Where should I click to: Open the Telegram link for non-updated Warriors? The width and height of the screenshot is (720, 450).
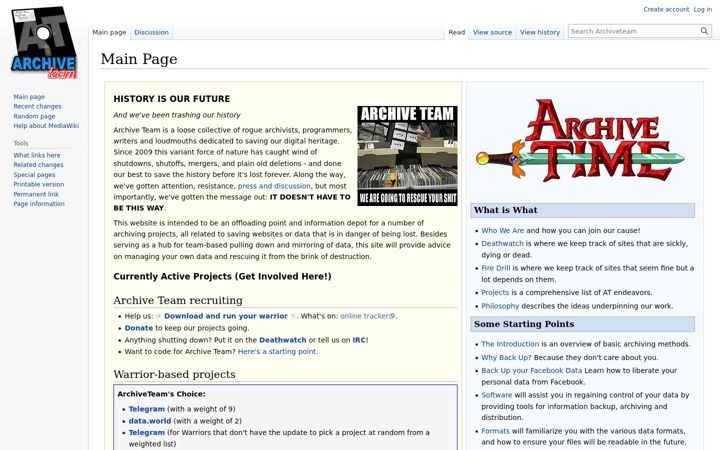point(146,433)
